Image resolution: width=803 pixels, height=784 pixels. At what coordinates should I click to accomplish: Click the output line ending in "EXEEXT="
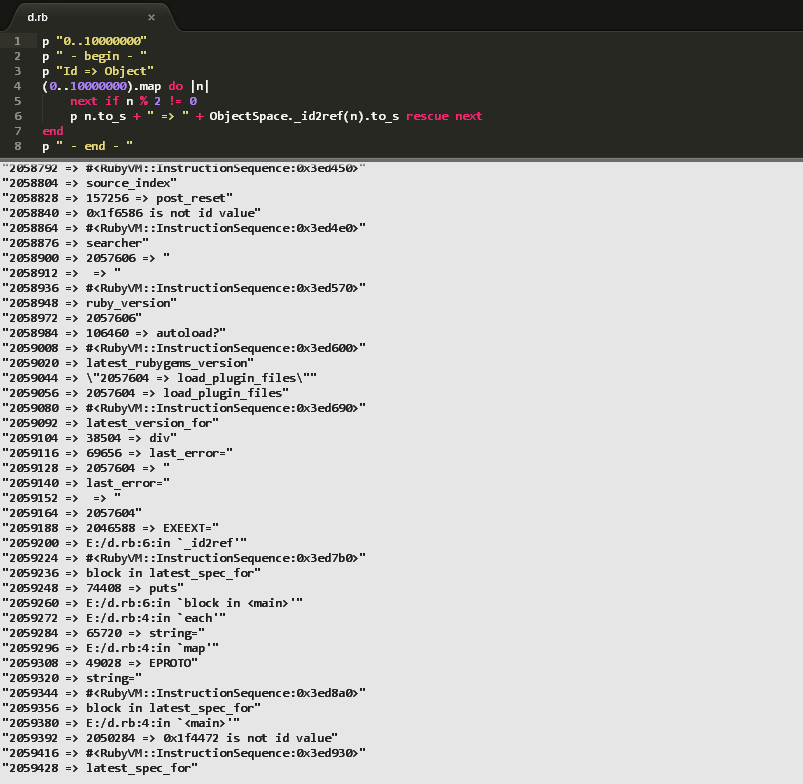(111, 528)
